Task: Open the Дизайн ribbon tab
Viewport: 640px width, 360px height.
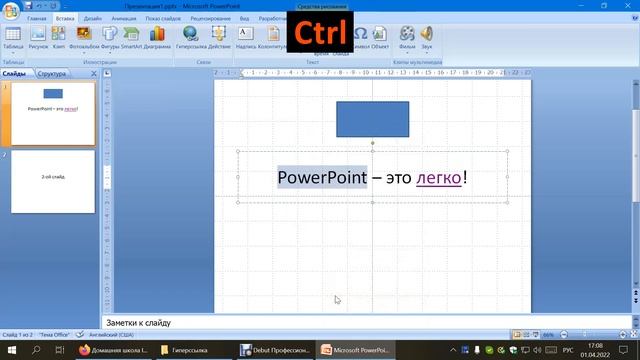Action: coord(93,18)
